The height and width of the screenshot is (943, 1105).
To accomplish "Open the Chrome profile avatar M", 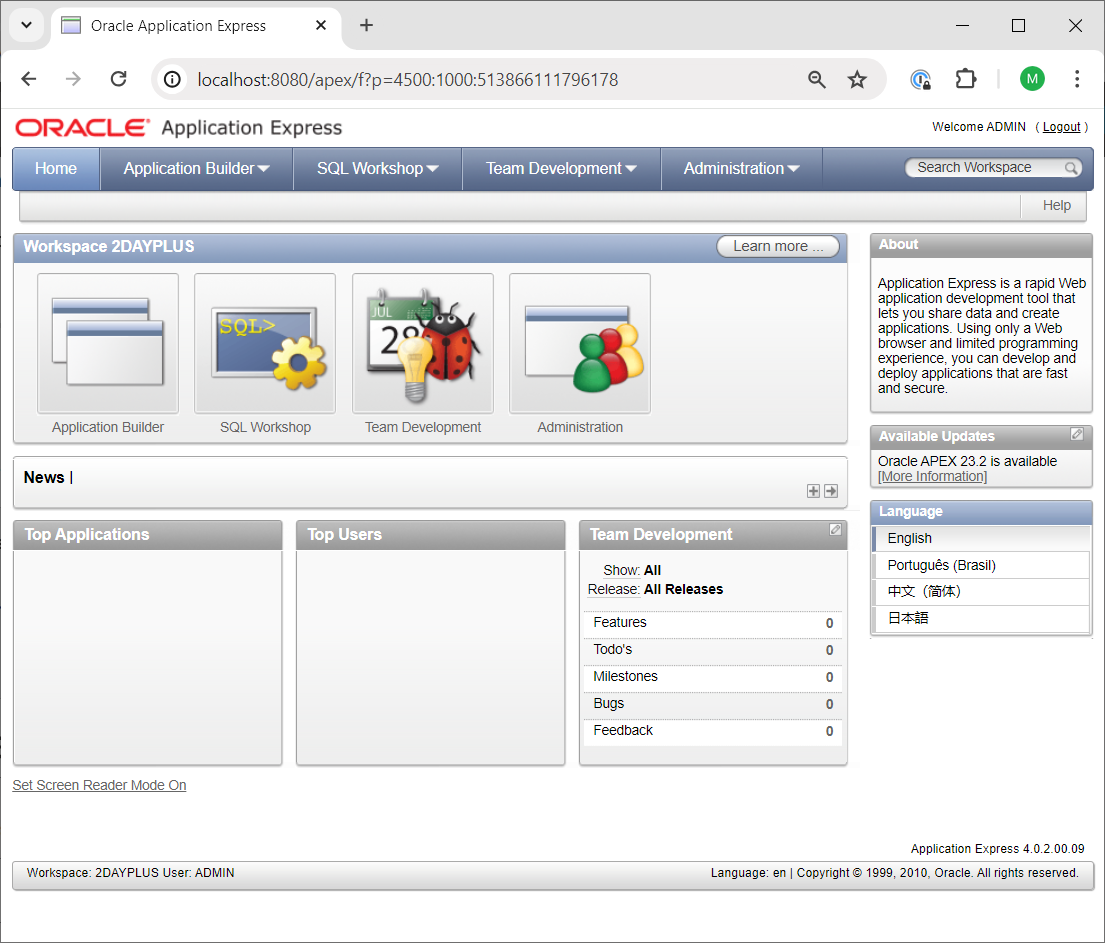I will click(1032, 79).
